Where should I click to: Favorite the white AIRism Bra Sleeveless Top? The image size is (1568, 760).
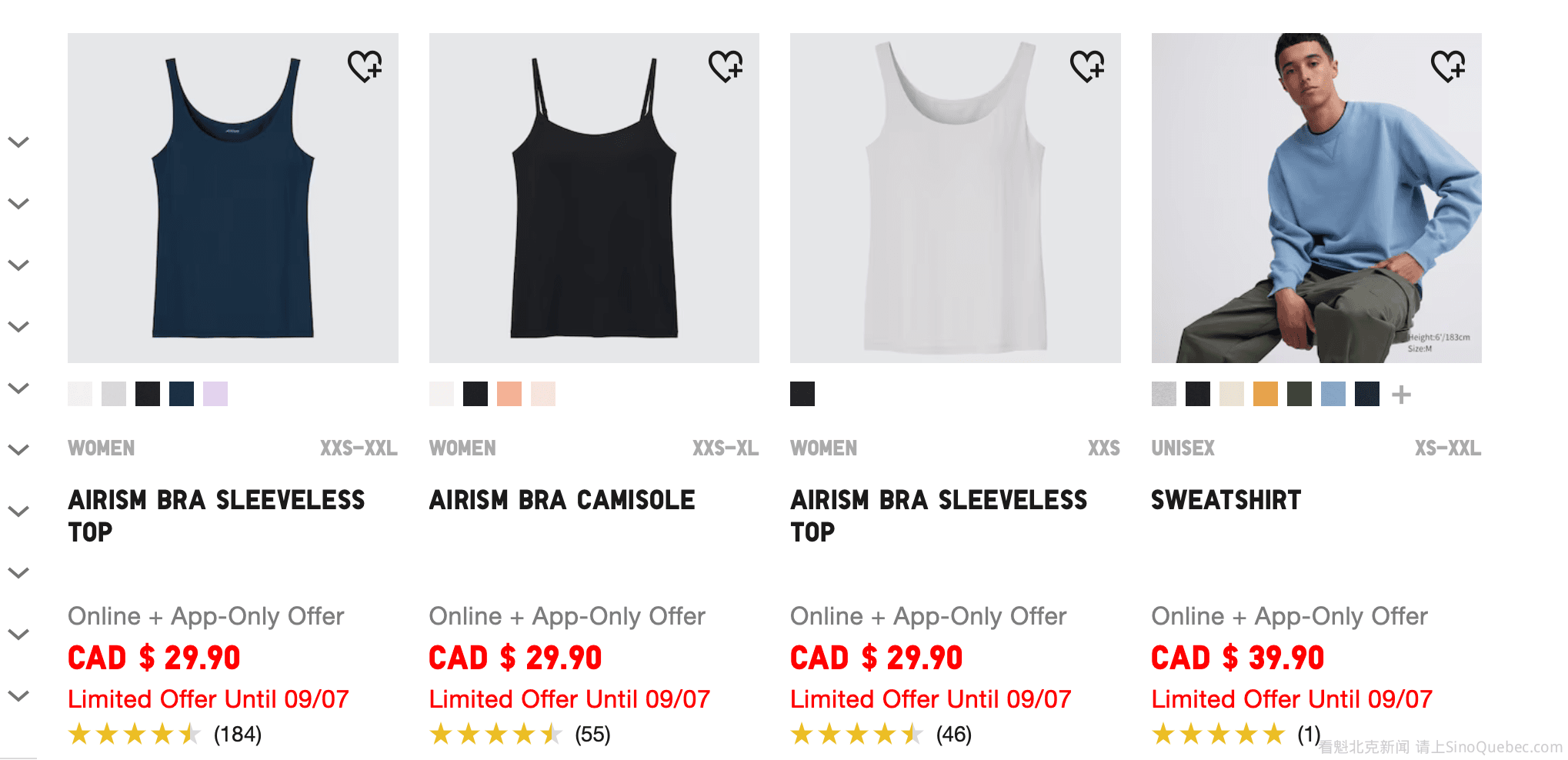tap(1087, 66)
